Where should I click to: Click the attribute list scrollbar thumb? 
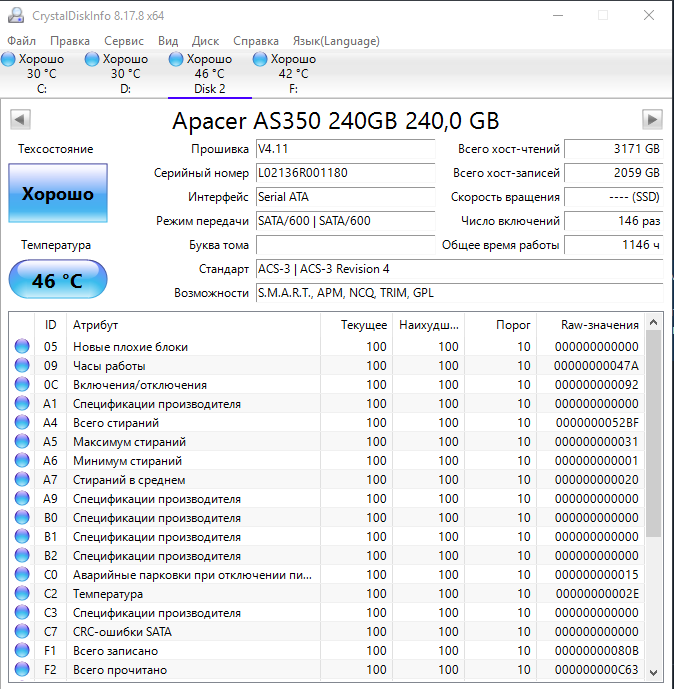coord(653,433)
